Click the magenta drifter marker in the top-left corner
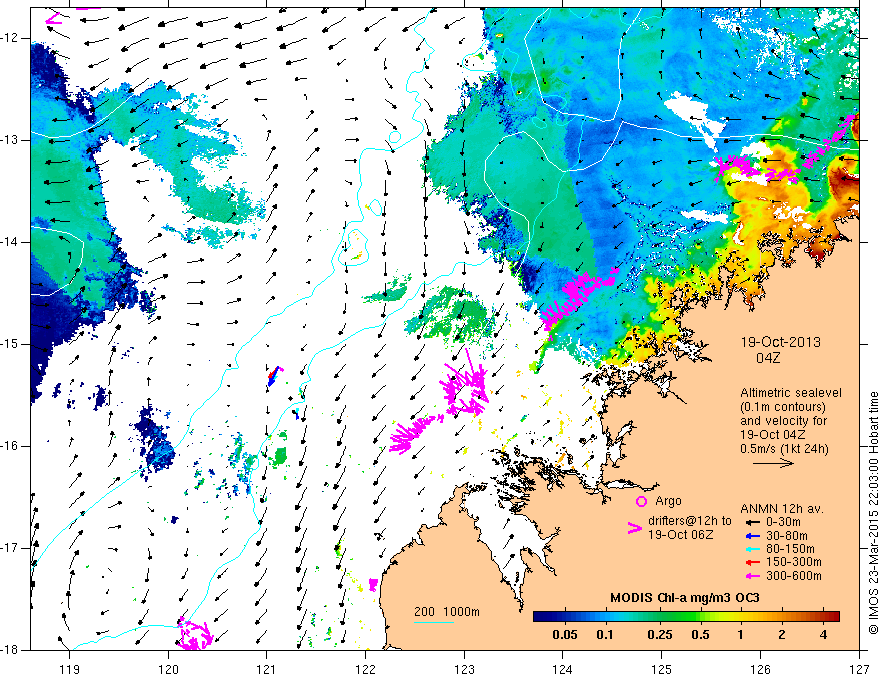The image size is (880, 680). click(53, 19)
